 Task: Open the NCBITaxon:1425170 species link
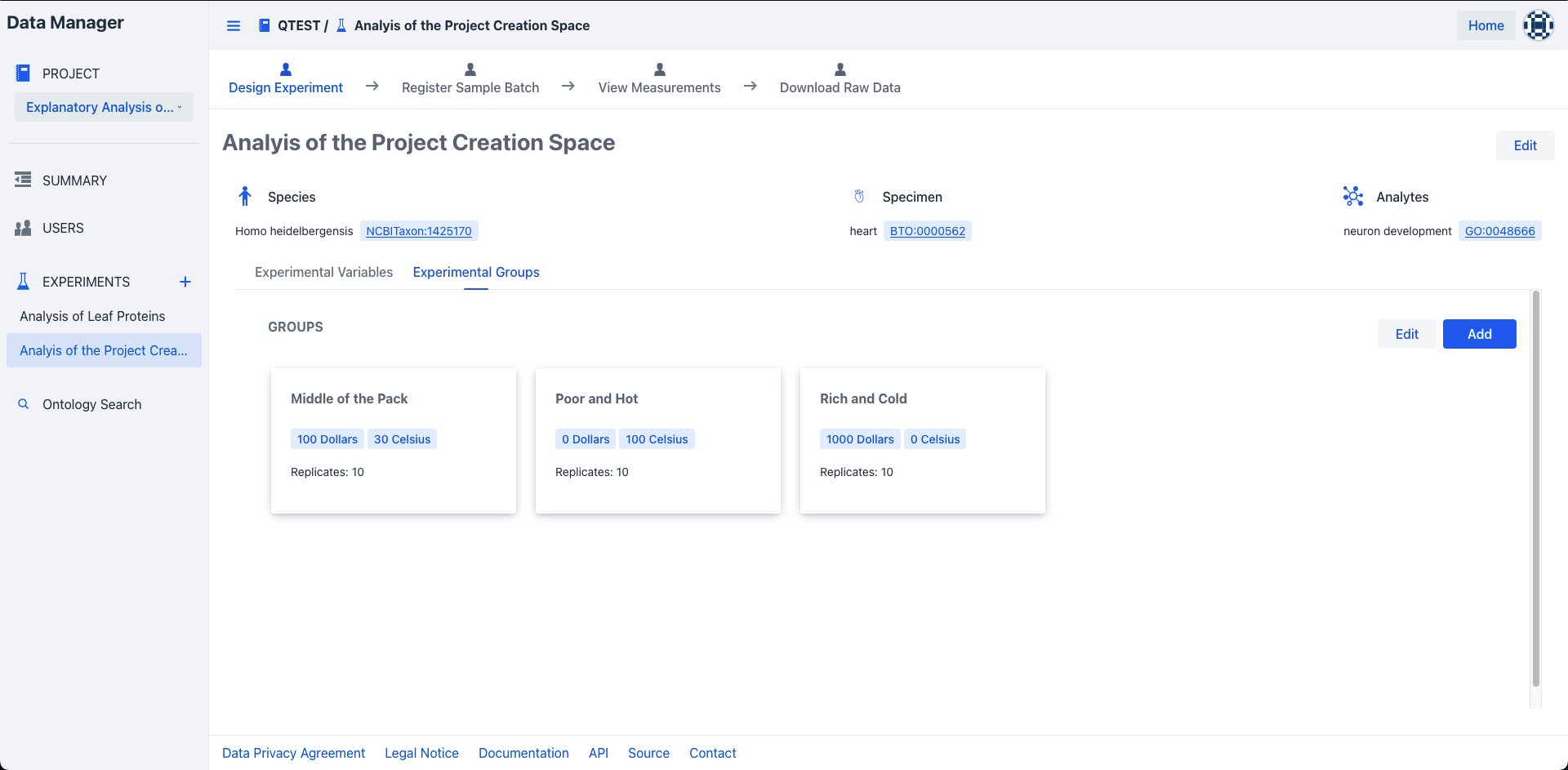click(x=419, y=231)
